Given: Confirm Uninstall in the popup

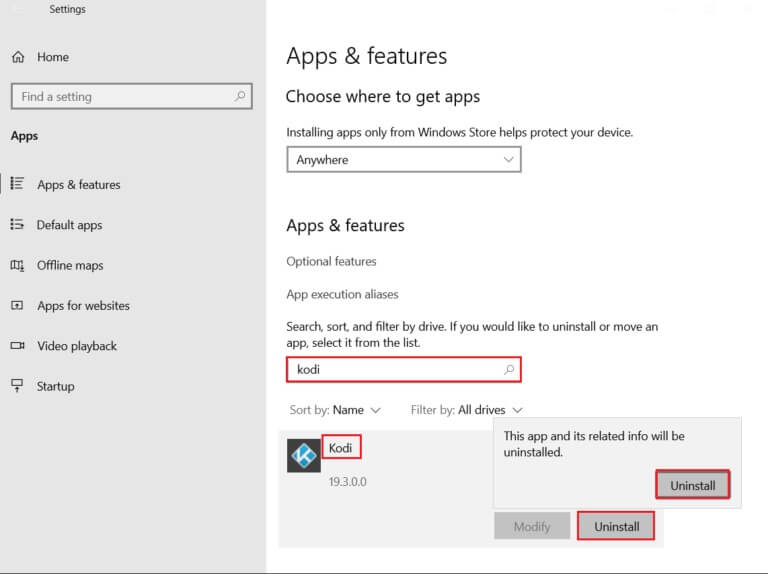Looking at the screenshot, I should click(x=693, y=485).
